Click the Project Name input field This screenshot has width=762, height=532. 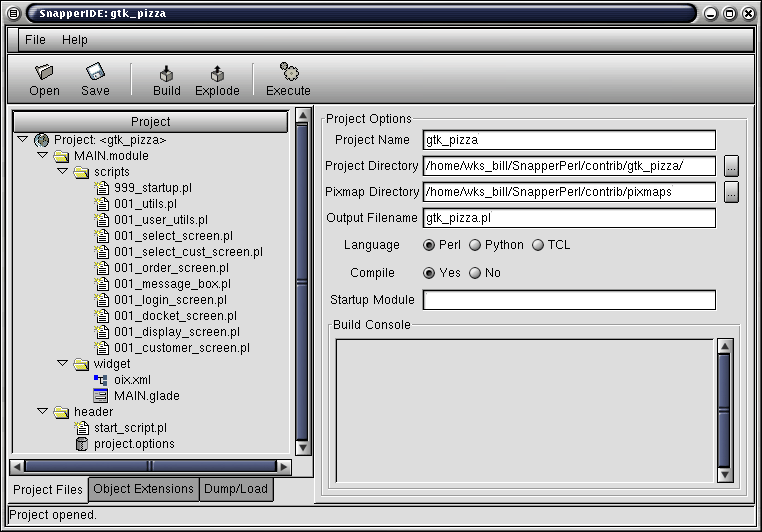[x=569, y=140]
